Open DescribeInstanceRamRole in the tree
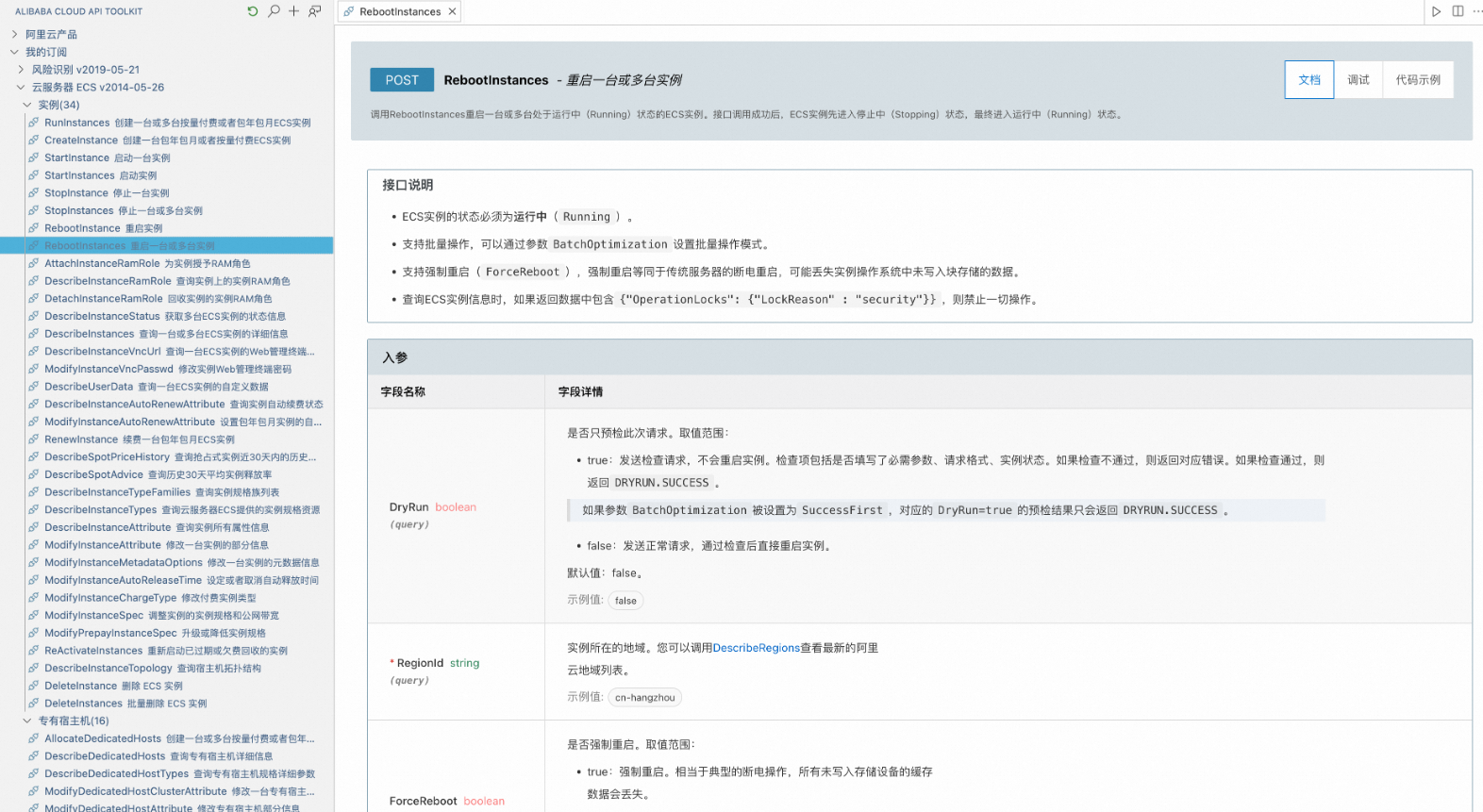The image size is (1483, 812). pos(167,281)
